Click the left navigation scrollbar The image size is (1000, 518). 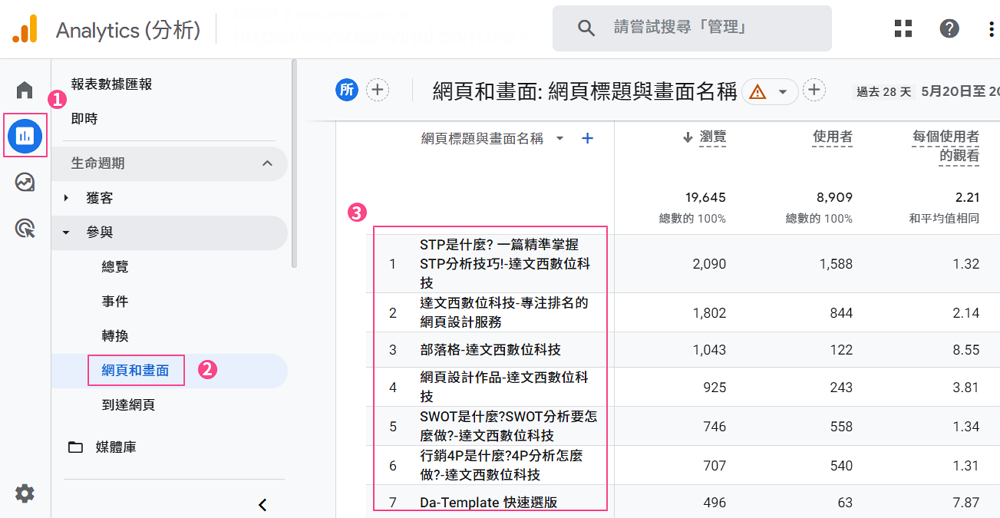(x=294, y=163)
